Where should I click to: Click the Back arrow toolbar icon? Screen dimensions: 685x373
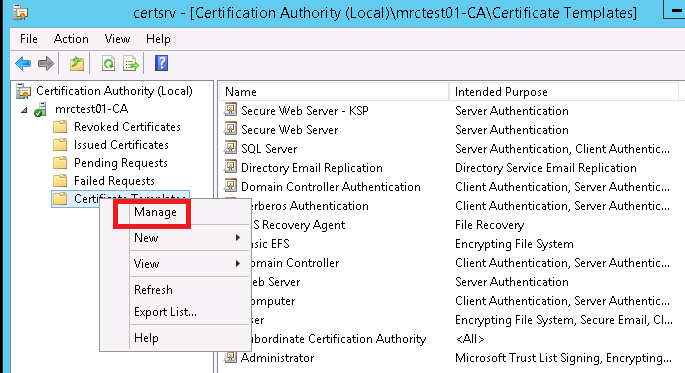tap(23, 64)
